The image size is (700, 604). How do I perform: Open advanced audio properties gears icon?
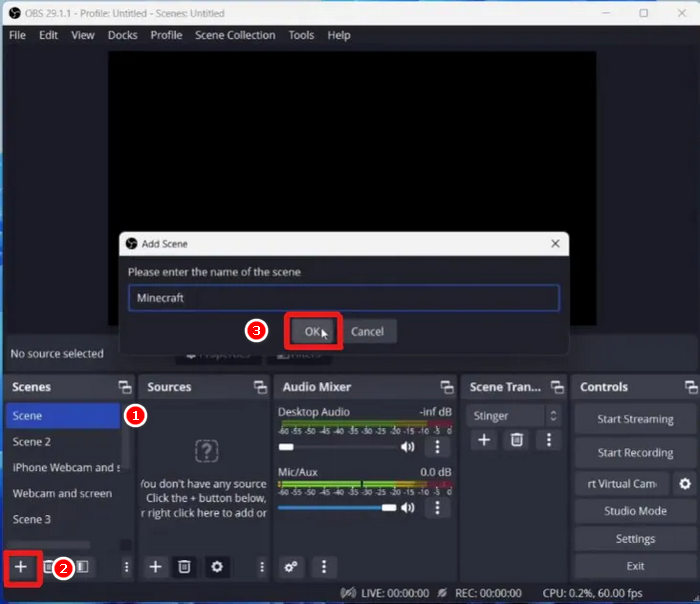pos(291,566)
